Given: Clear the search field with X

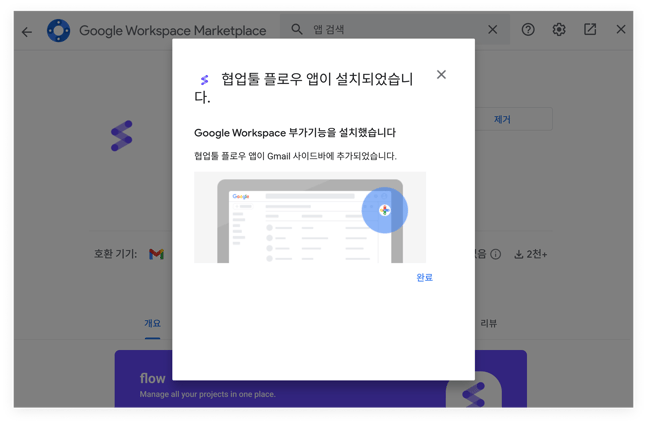Looking at the screenshot, I should (x=492, y=30).
